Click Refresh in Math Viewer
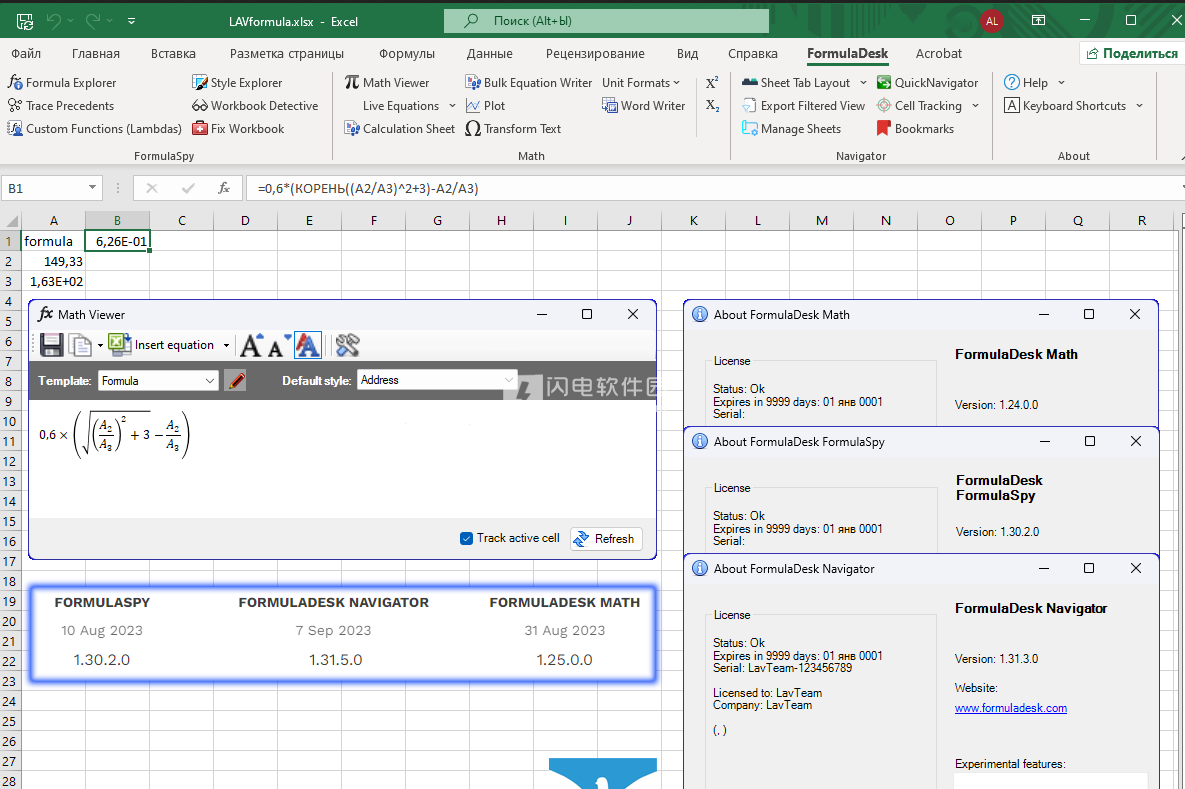The image size is (1185, 789). click(x=606, y=538)
